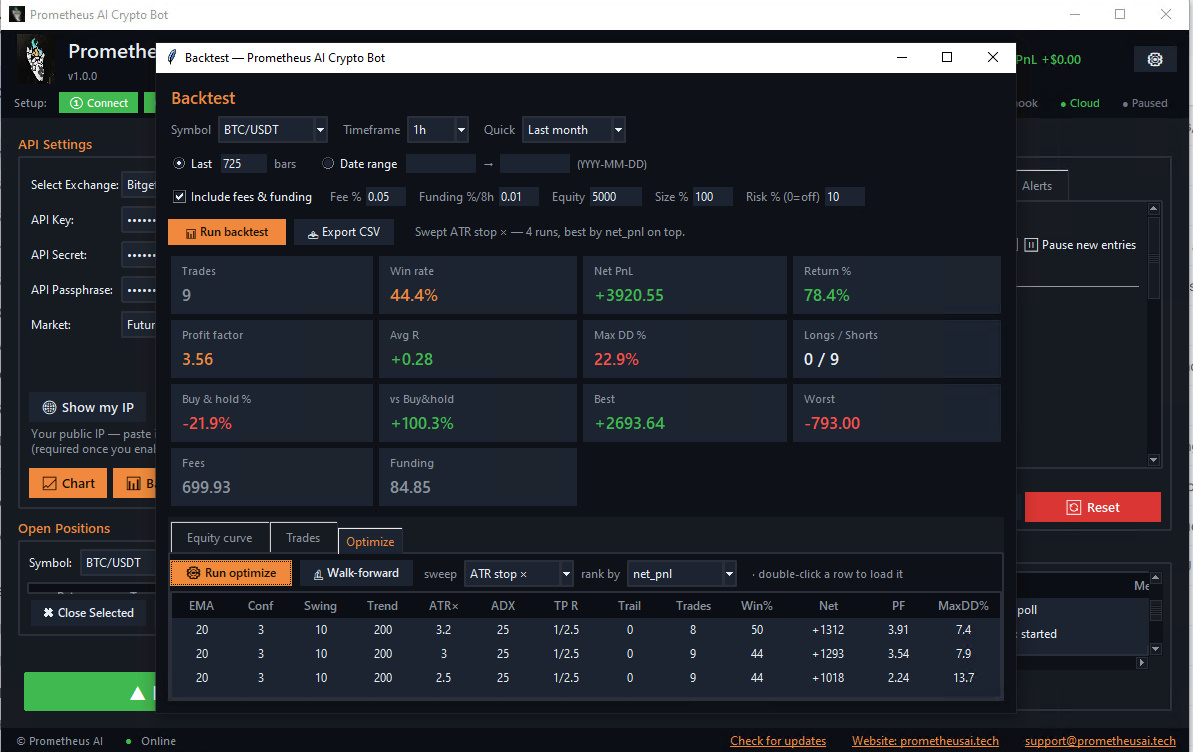Click the Run backtest button
Viewport: 1193px width, 752px height.
(227, 232)
